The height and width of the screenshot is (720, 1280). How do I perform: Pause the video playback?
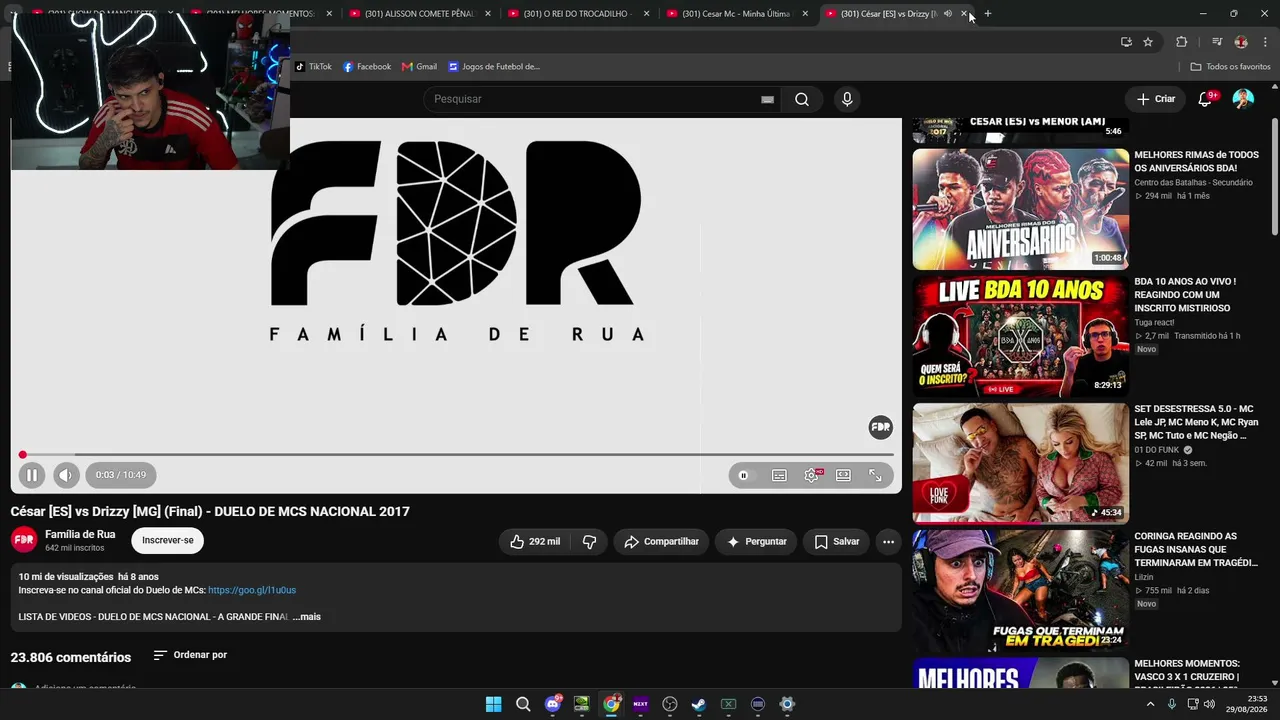pyautogui.click(x=31, y=475)
